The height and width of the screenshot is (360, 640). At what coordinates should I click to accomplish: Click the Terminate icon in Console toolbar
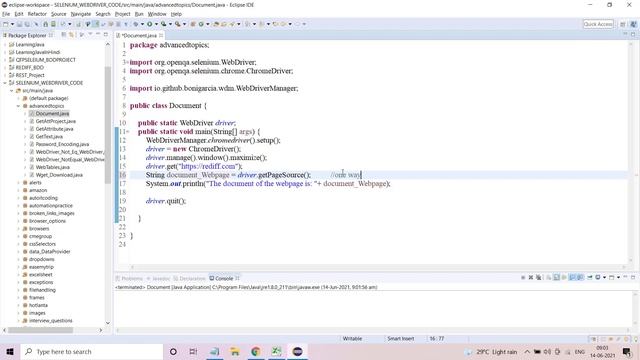pyautogui.click(x=523, y=278)
